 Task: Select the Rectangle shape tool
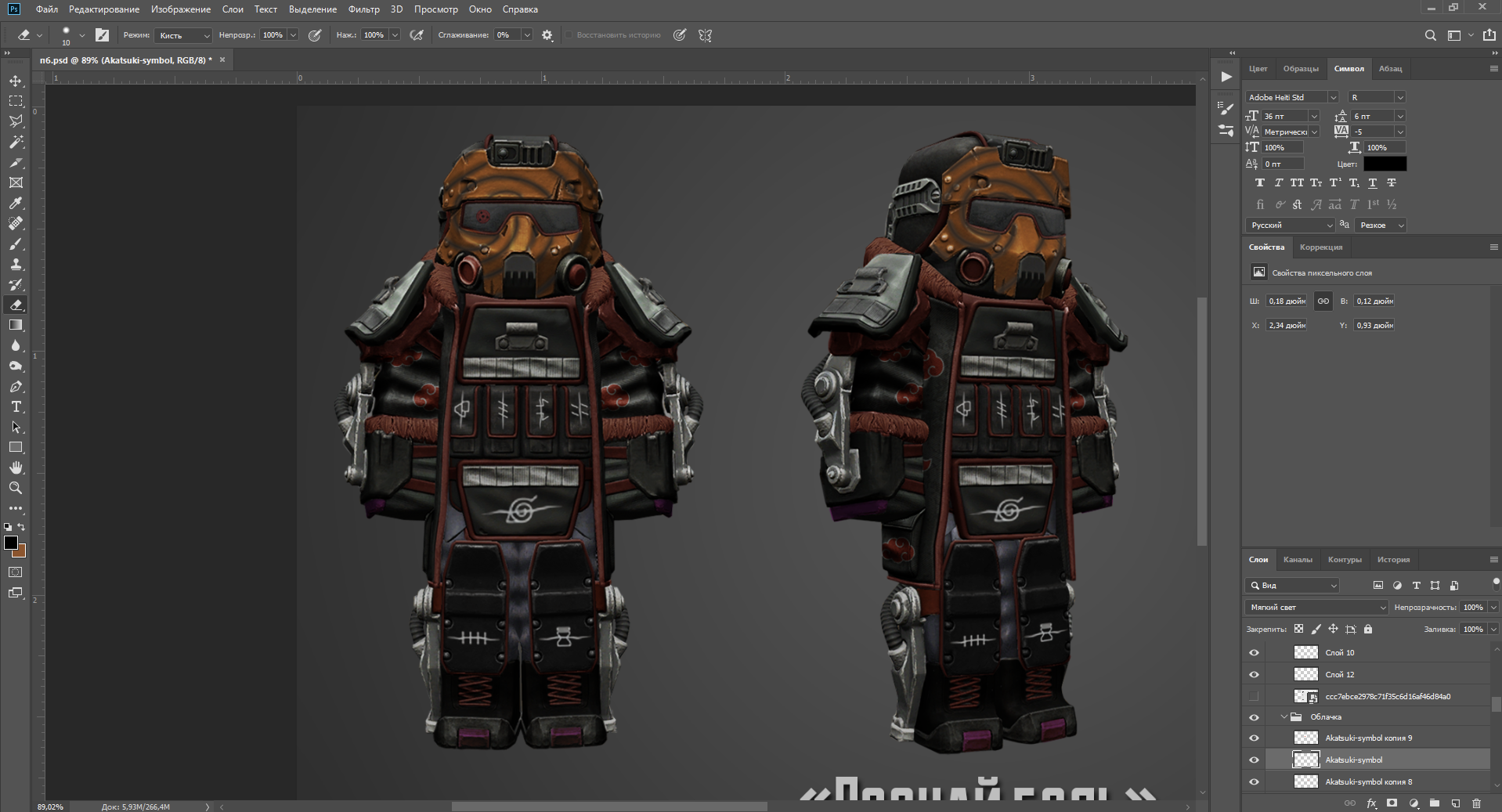click(x=16, y=447)
